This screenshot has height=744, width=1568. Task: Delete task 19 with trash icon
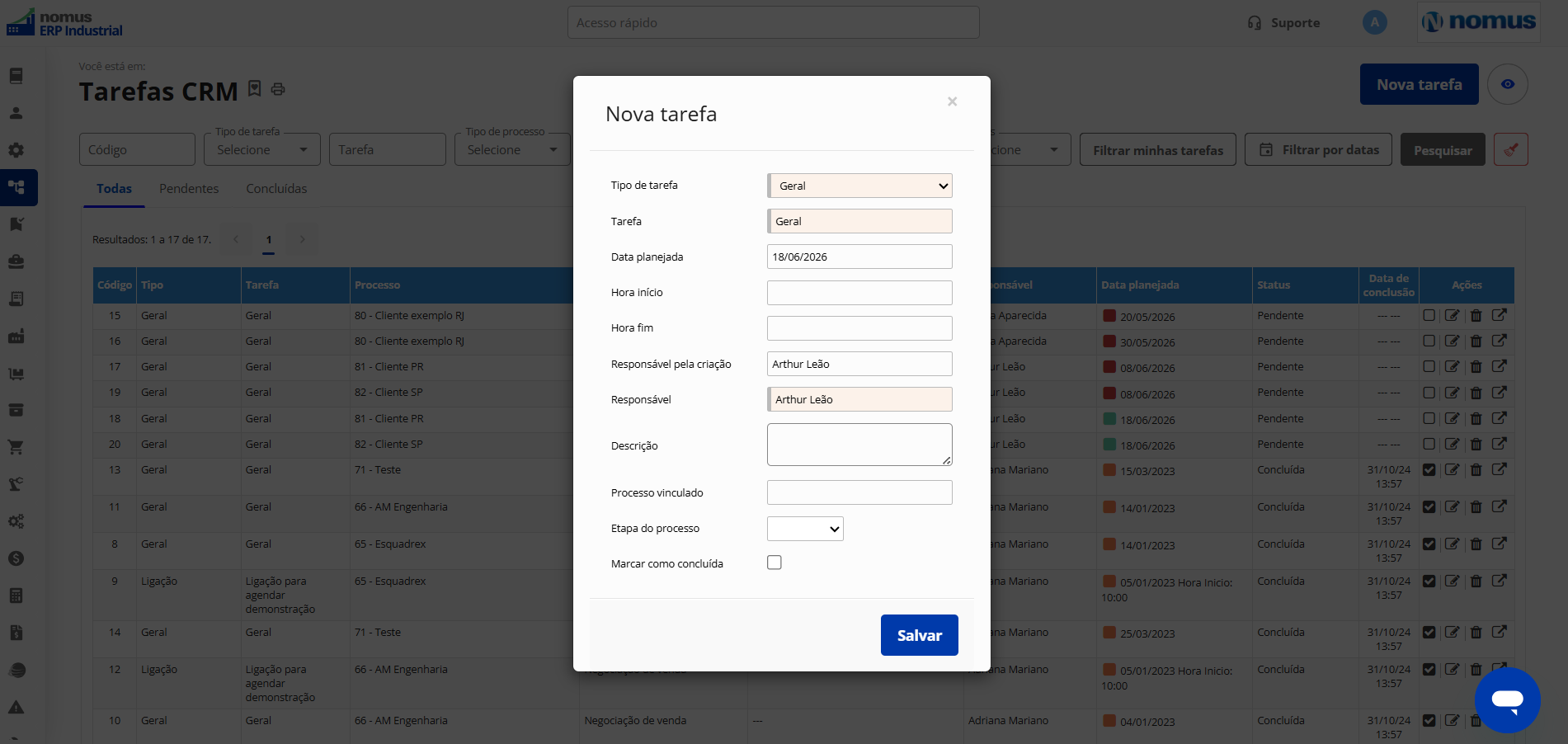click(1476, 393)
